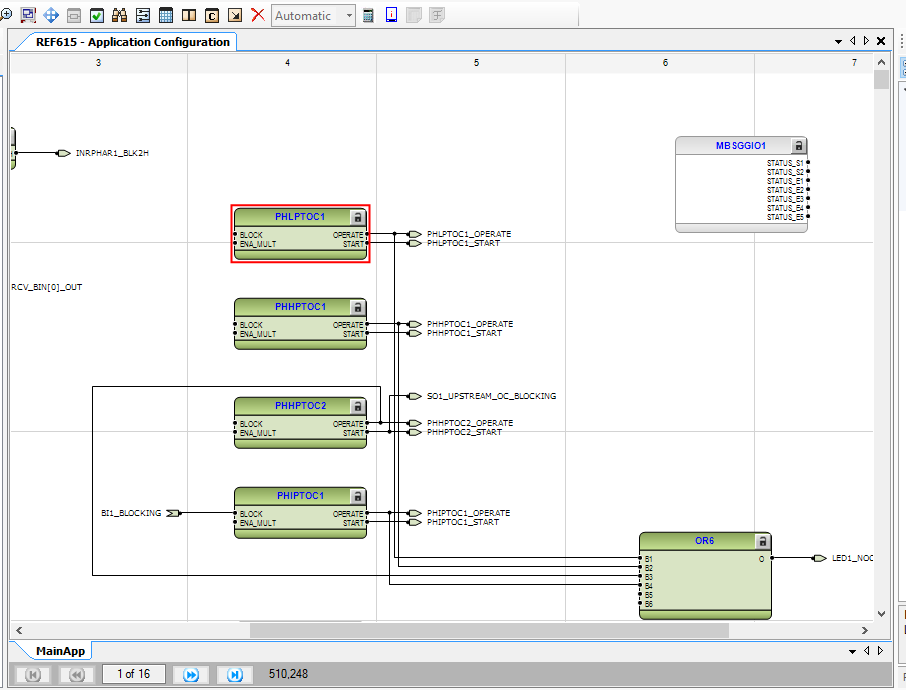906x690 pixels.
Task: Select the blue four-arrow pan tool
Action: 51,15
